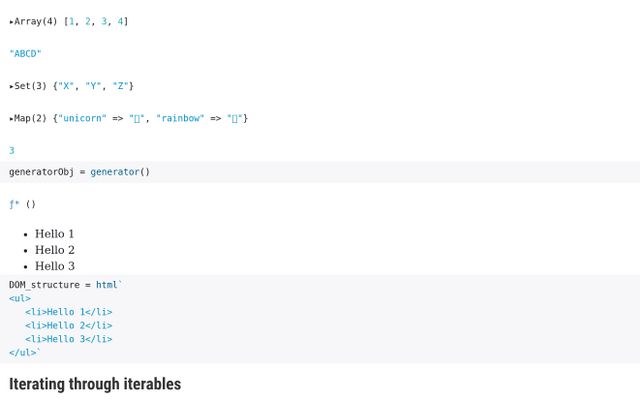The height and width of the screenshot is (400, 640).
Task: Click the Map(2) label
Action: pyautogui.click(x=31, y=118)
